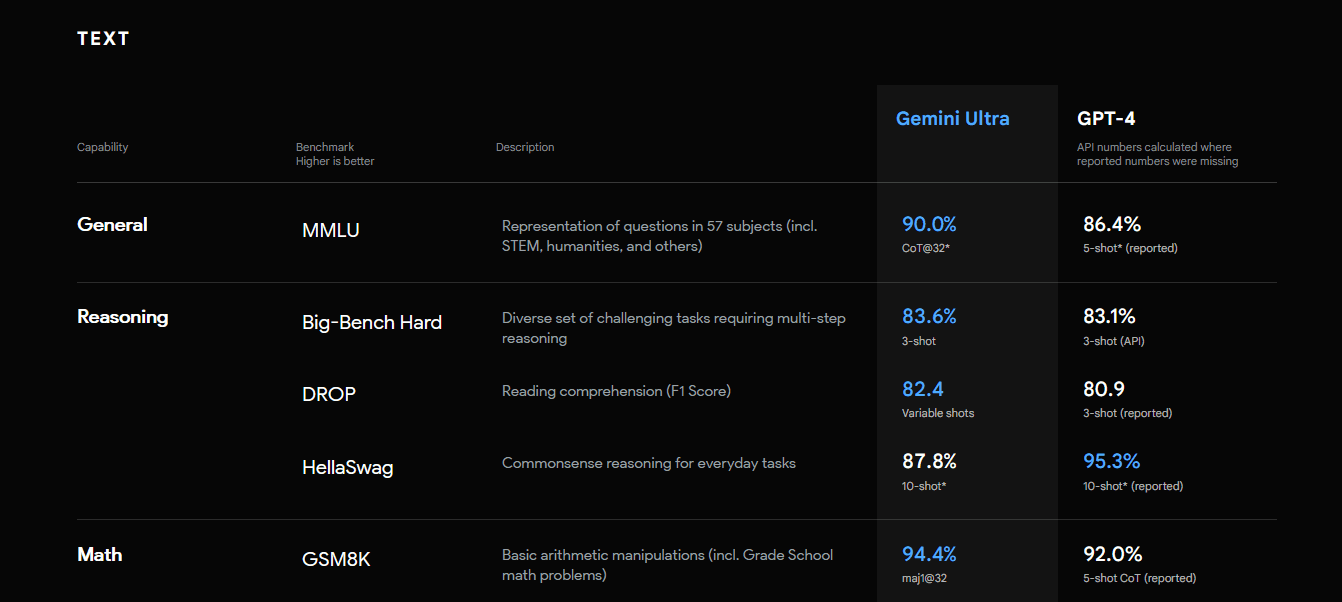Screen dimensions: 1342x602
Task: Select Gemini Ultra's 83.6% Big-Bench score
Action: (x=929, y=316)
